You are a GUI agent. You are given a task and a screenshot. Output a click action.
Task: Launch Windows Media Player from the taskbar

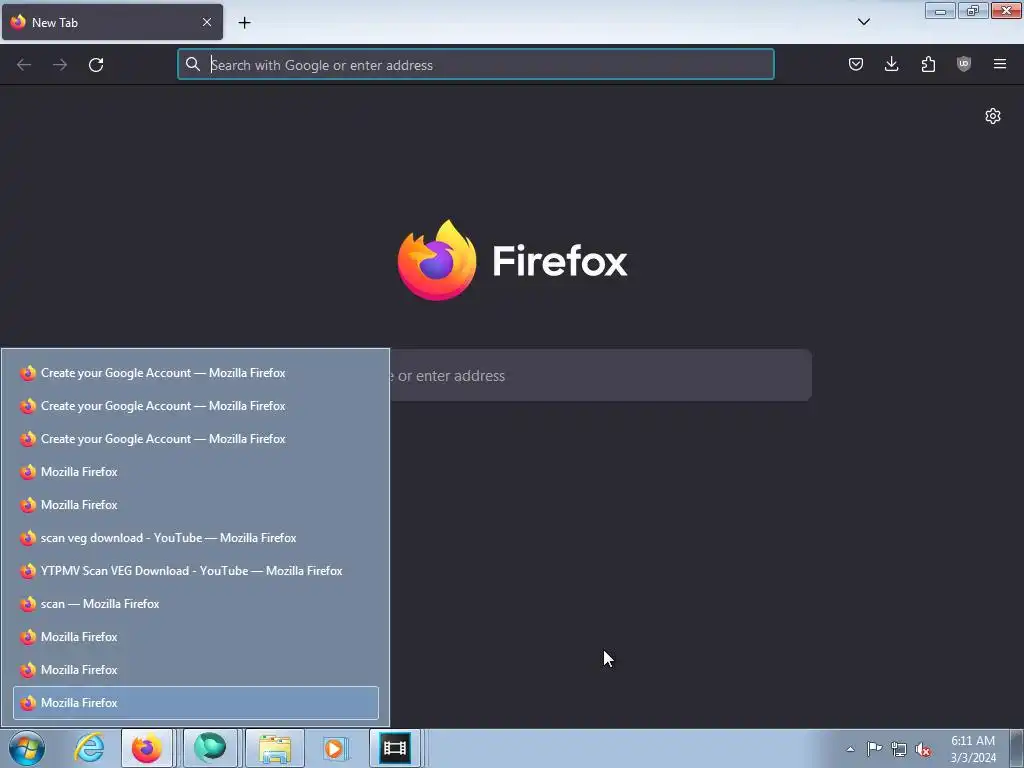334,748
